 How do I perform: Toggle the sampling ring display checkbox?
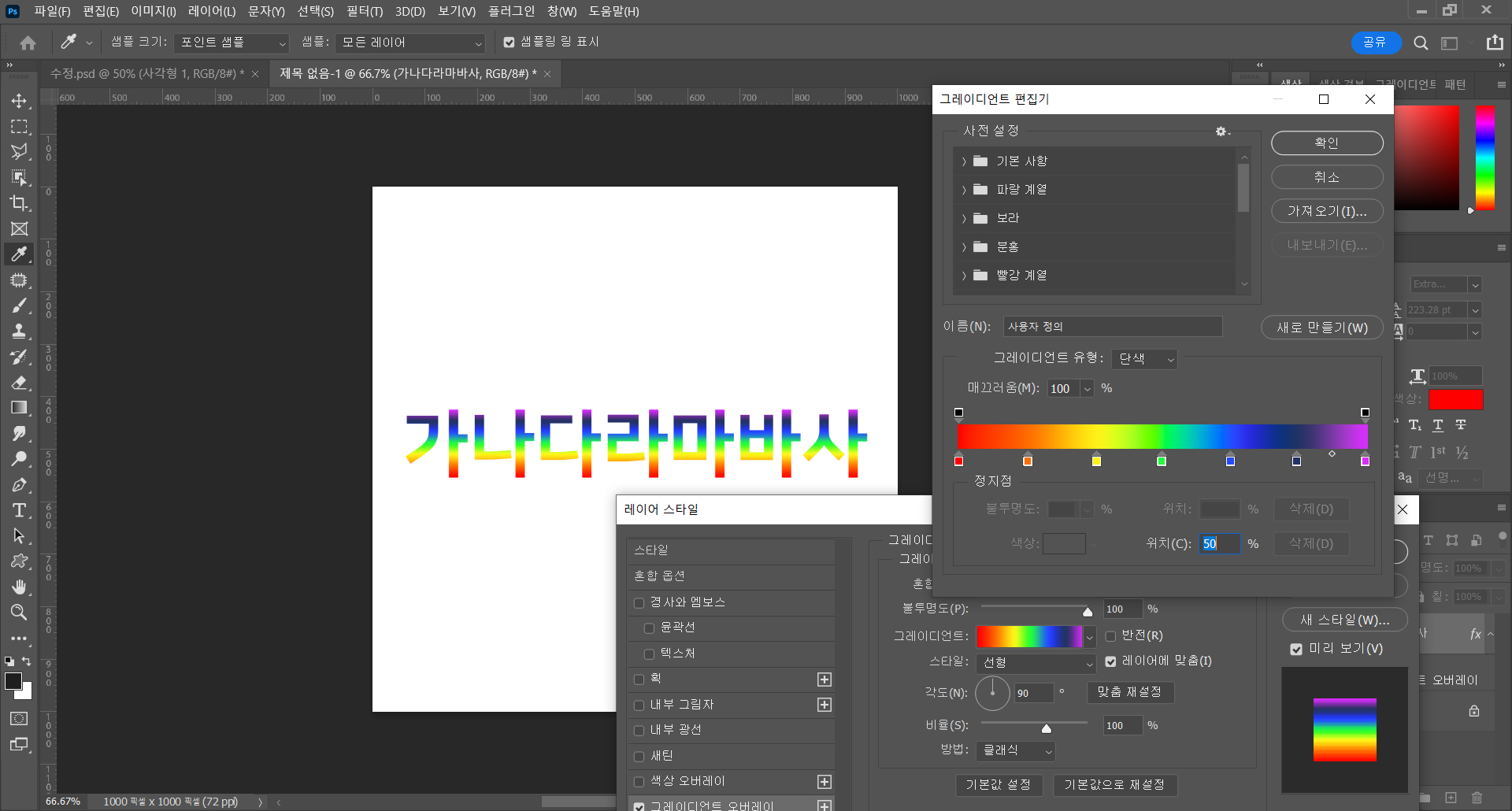pos(509,43)
